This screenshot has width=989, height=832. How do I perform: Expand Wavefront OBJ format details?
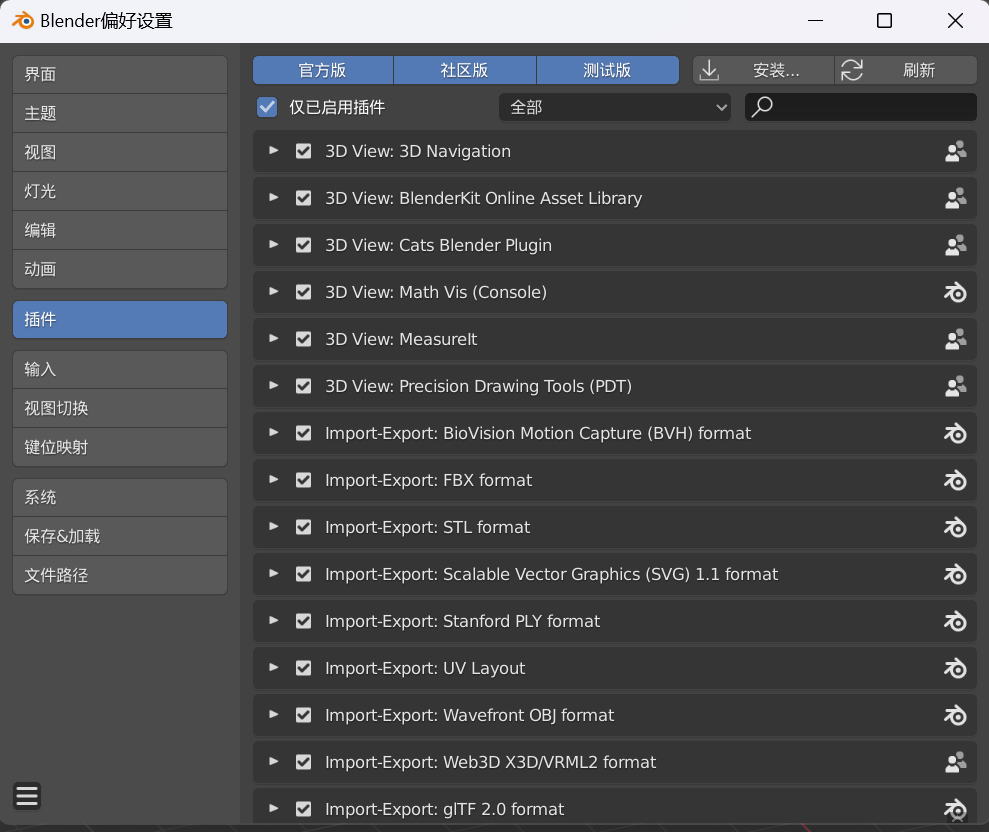point(273,715)
